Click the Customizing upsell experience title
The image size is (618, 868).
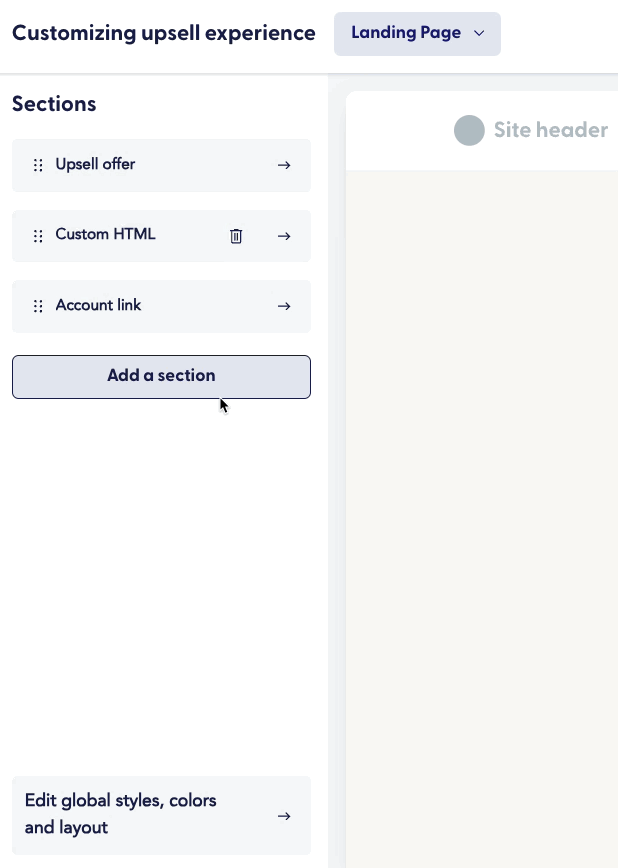[x=163, y=33]
